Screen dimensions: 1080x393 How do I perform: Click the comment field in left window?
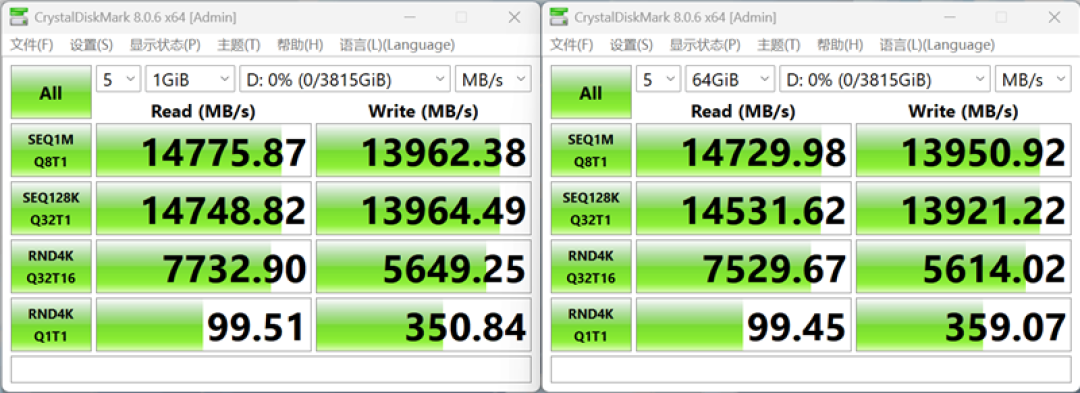pyautogui.click(x=271, y=369)
